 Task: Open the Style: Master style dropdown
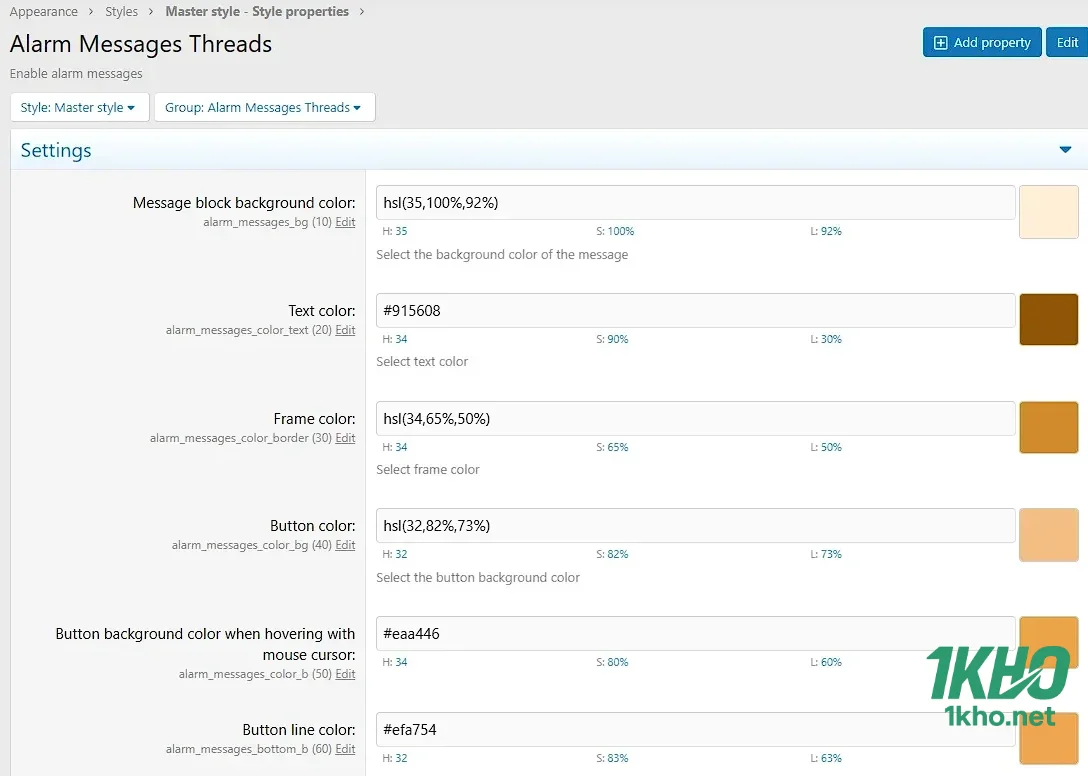[x=79, y=107]
